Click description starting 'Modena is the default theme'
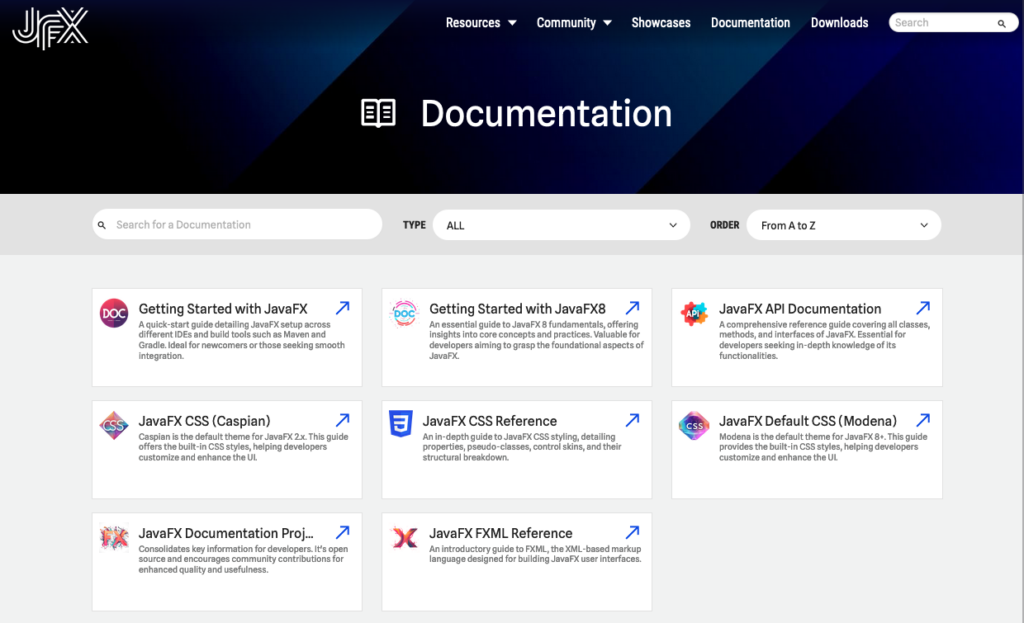The image size is (1024, 623). [x=823, y=447]
